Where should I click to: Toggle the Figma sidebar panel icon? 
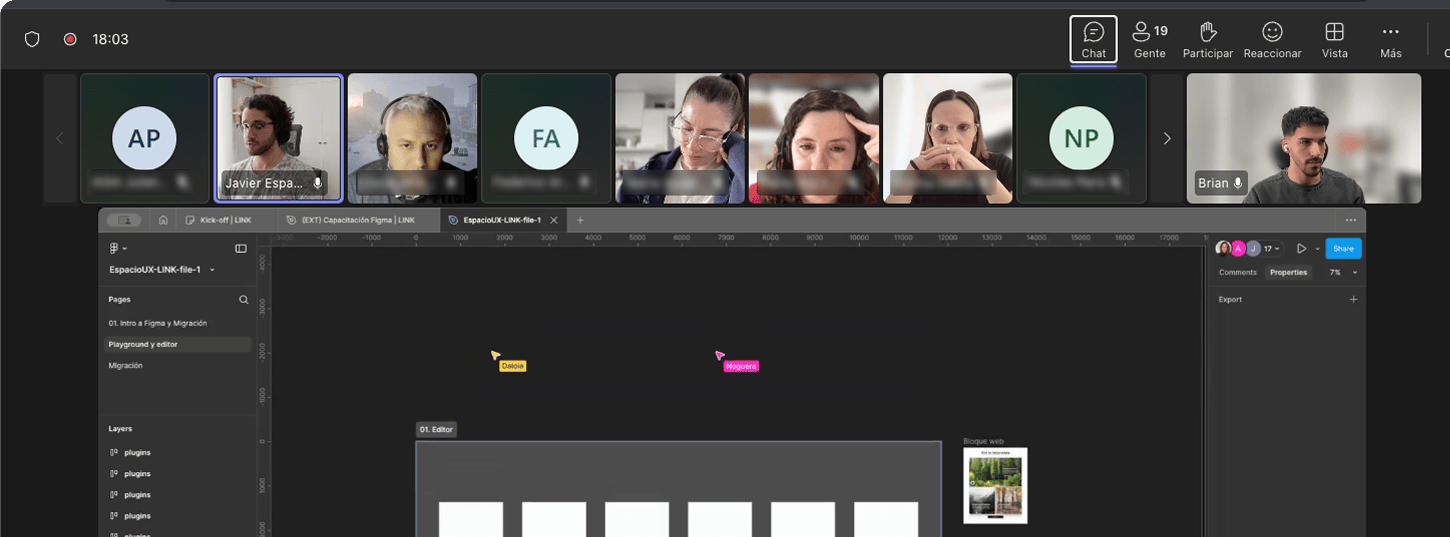point(241,248)
